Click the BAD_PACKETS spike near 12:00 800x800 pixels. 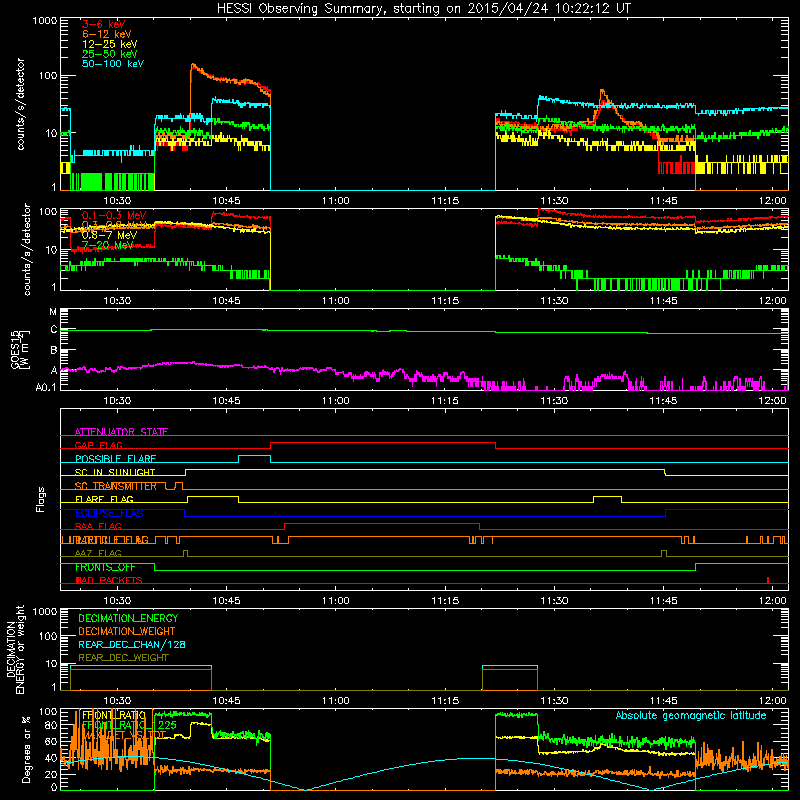768,580
